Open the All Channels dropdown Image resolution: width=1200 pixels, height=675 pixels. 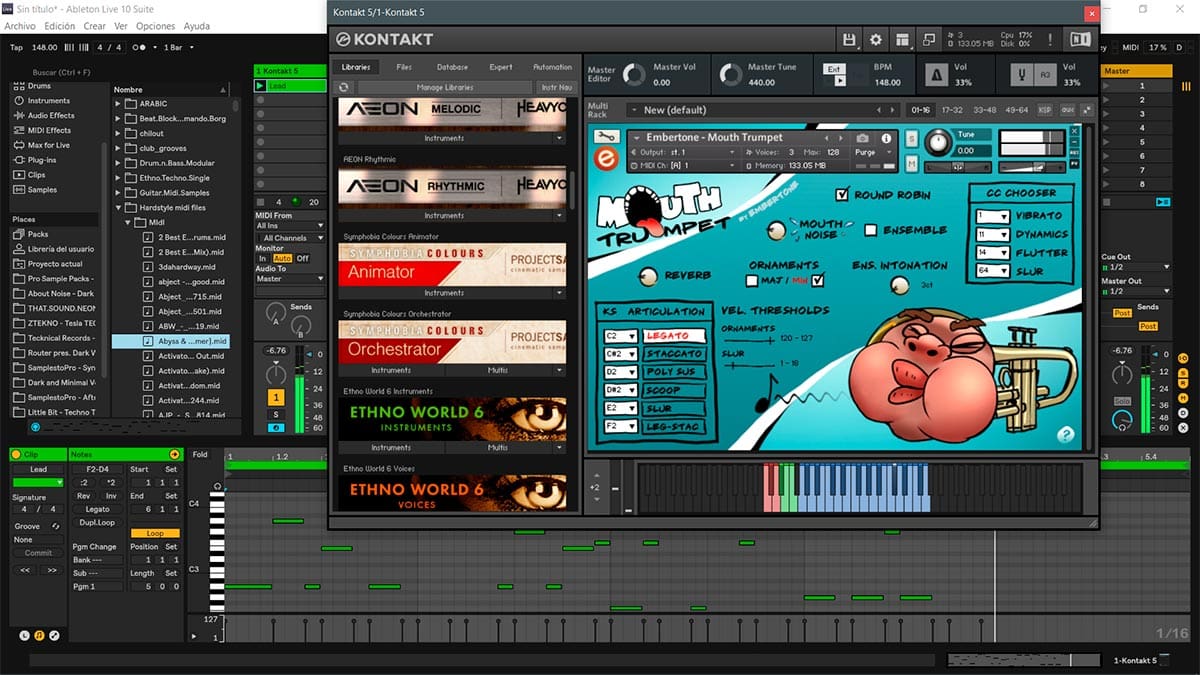pos(290,238)
